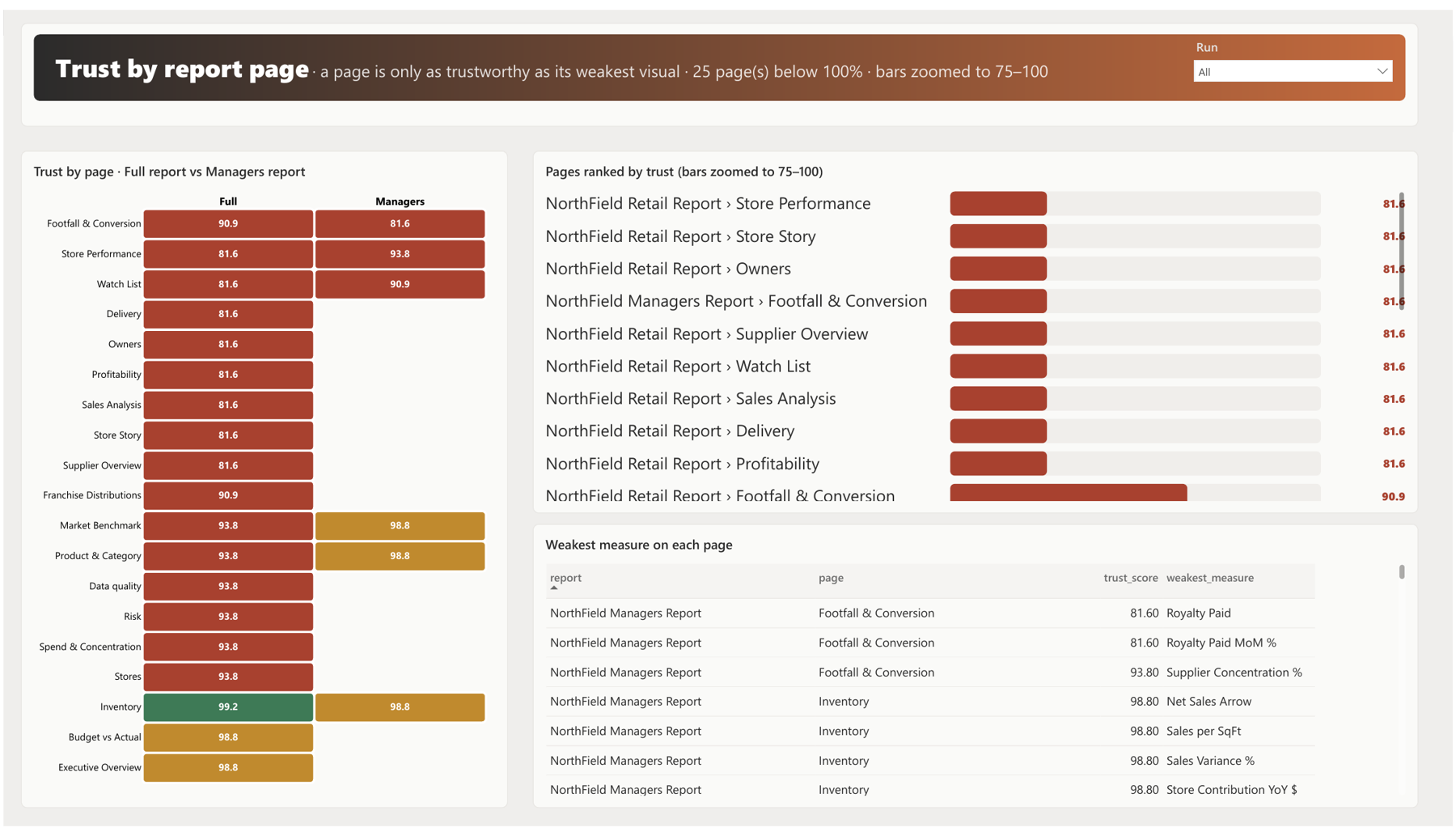Sort table by the page column header

831,578
